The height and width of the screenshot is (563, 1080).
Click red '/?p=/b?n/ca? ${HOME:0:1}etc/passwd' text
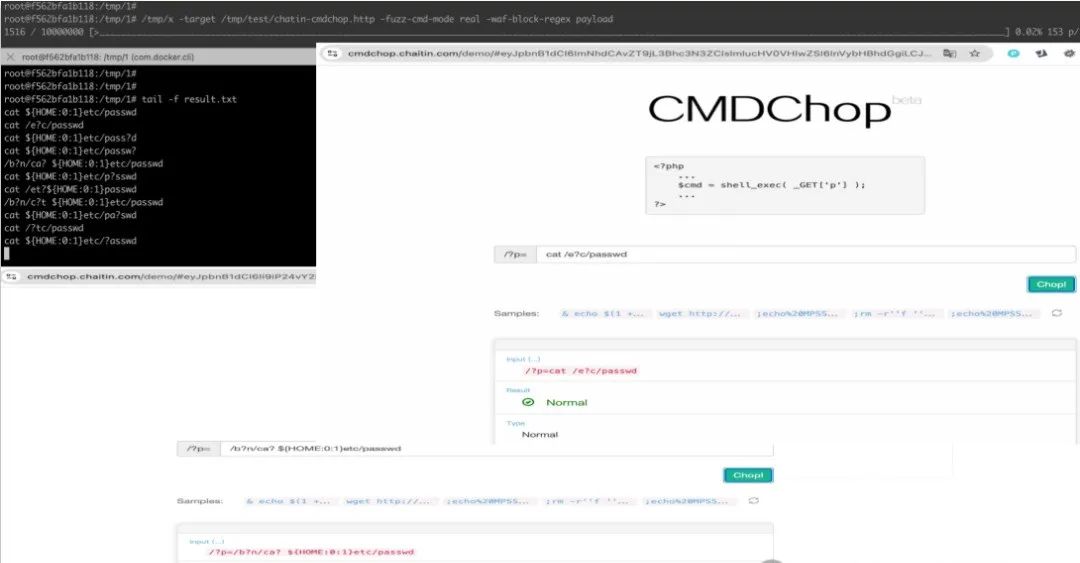pos(311,552)
